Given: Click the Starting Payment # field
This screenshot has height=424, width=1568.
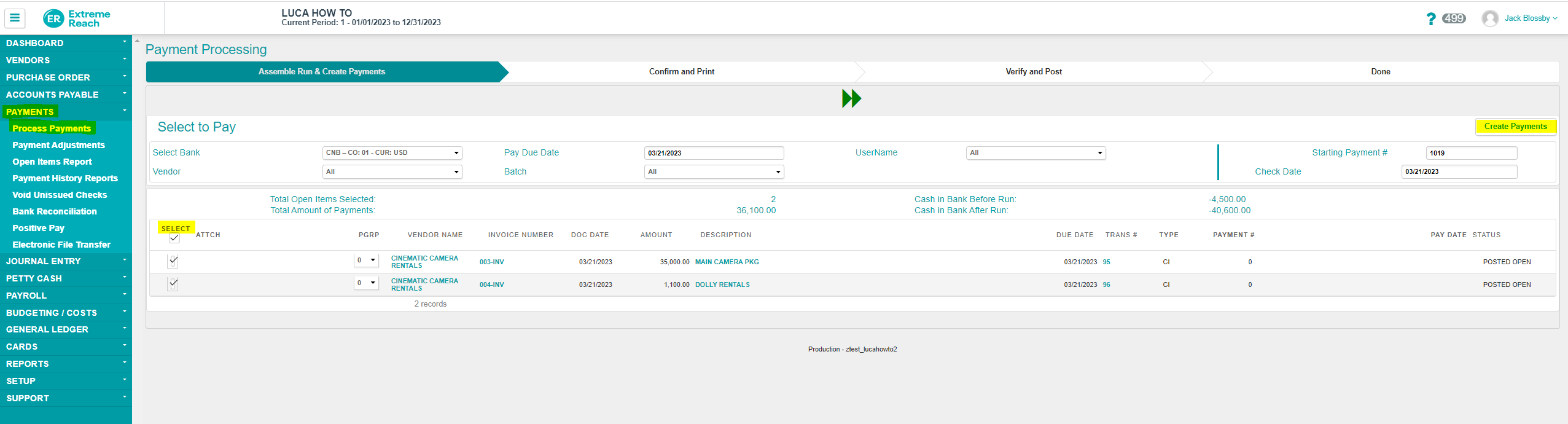Looking at the screenshot, I should [x=1471, y=153].
